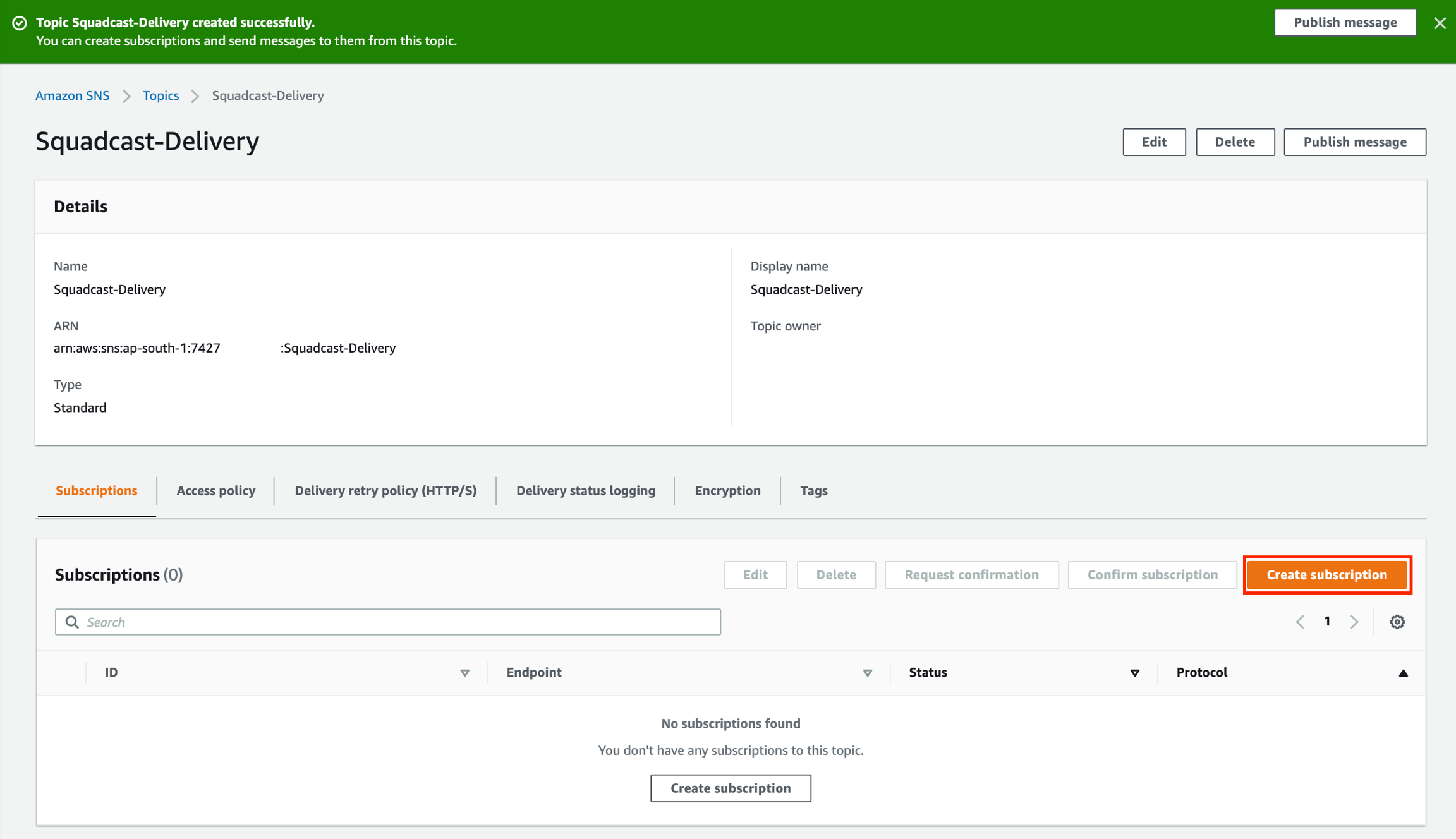Open the Access policy tab
1456x839 pixels.
pyautogui.click(x=215, y=491)
